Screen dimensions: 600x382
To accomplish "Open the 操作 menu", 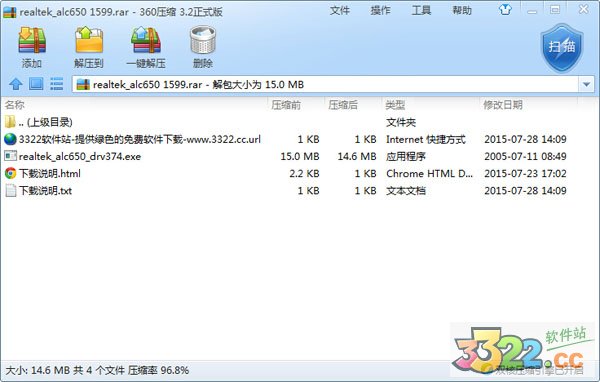I will coord(380,10).
